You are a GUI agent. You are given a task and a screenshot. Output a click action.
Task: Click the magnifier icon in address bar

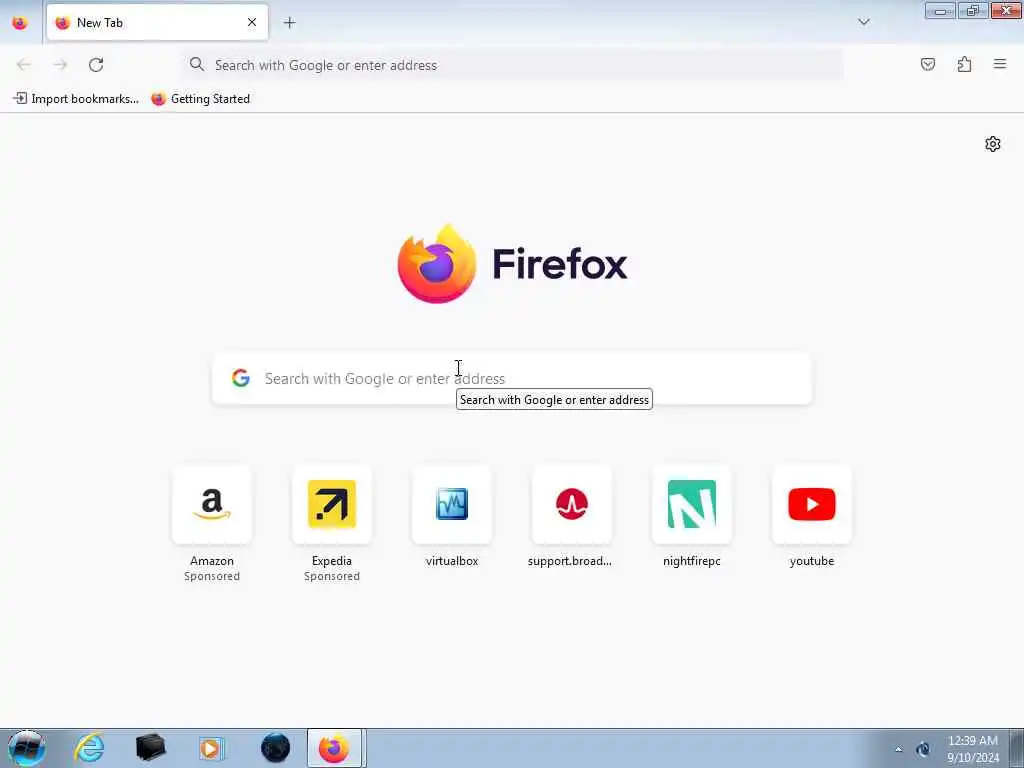(x=197, y=65)
